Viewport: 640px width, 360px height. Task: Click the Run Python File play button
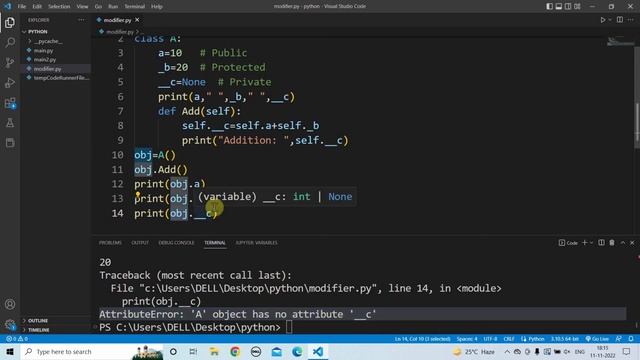click(602, 20)
